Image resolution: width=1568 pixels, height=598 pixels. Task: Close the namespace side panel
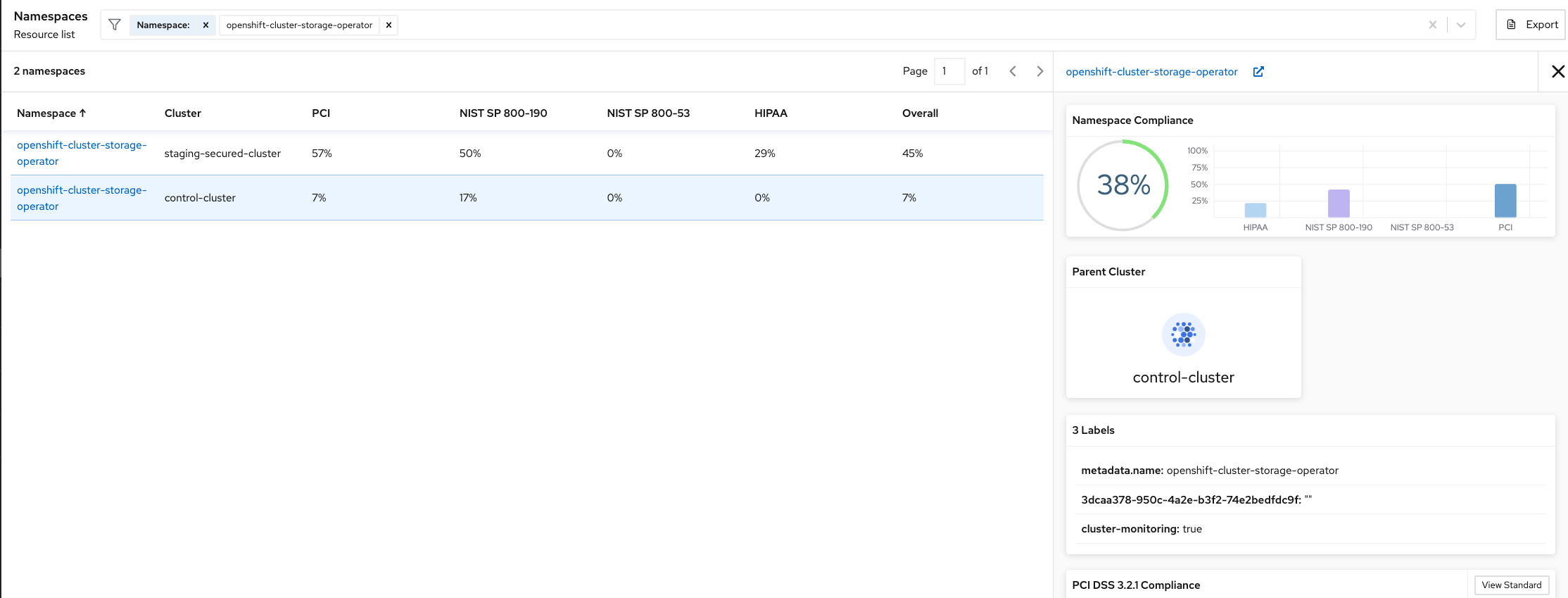[x=1558, y=71]
